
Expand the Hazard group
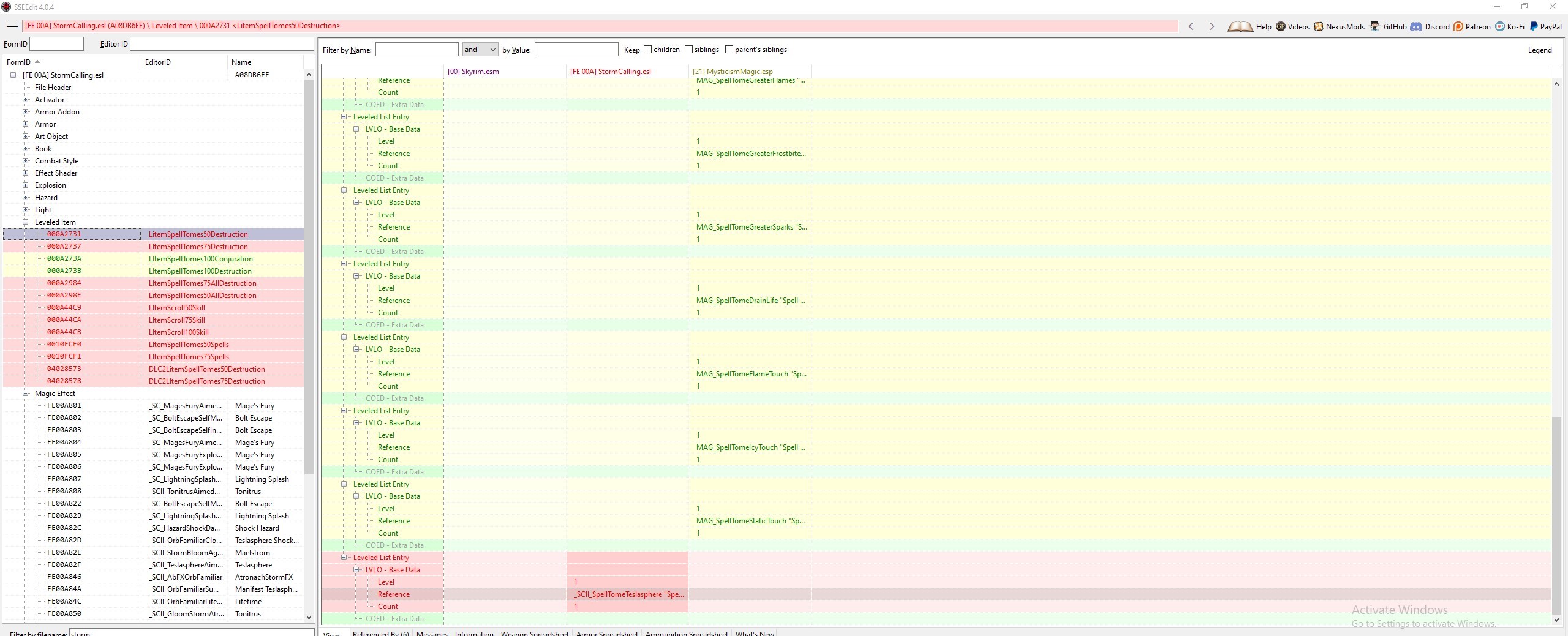coord(25,198)
